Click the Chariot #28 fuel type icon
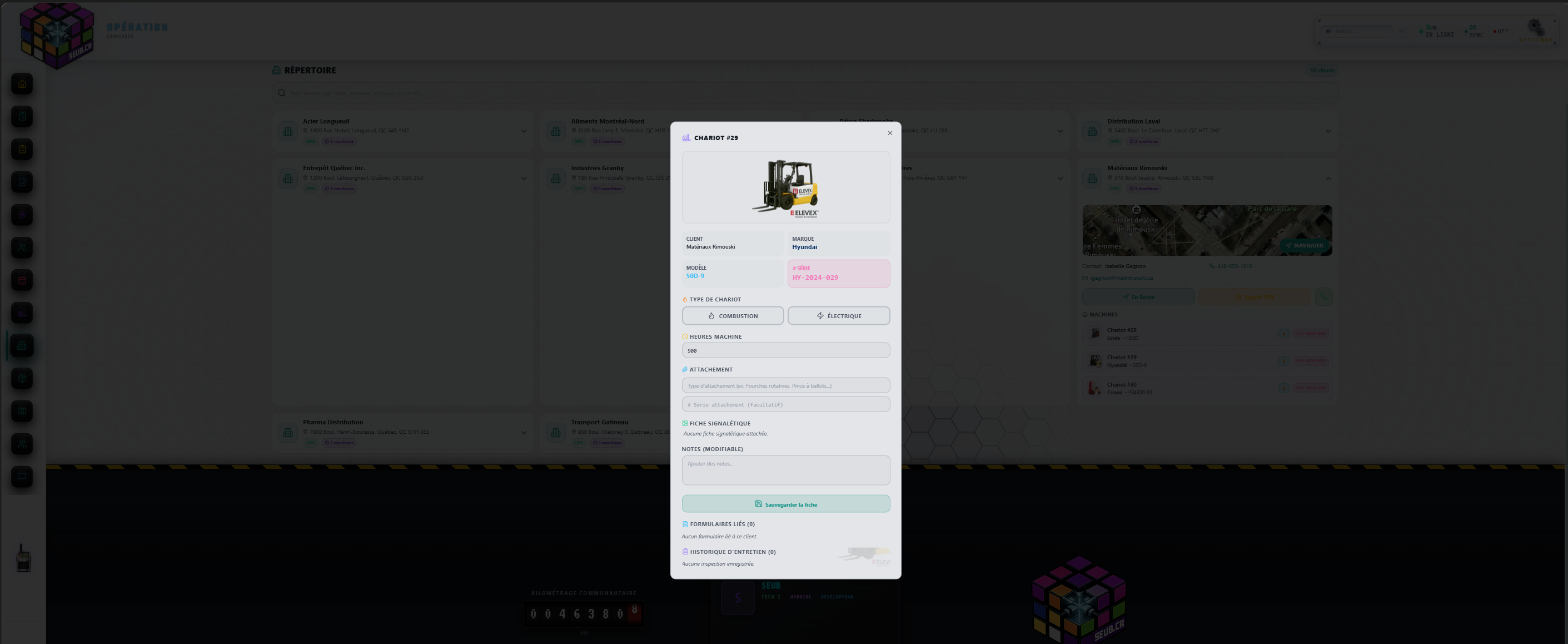The height and width of the screenshot is (644, 1568). 1283,333
